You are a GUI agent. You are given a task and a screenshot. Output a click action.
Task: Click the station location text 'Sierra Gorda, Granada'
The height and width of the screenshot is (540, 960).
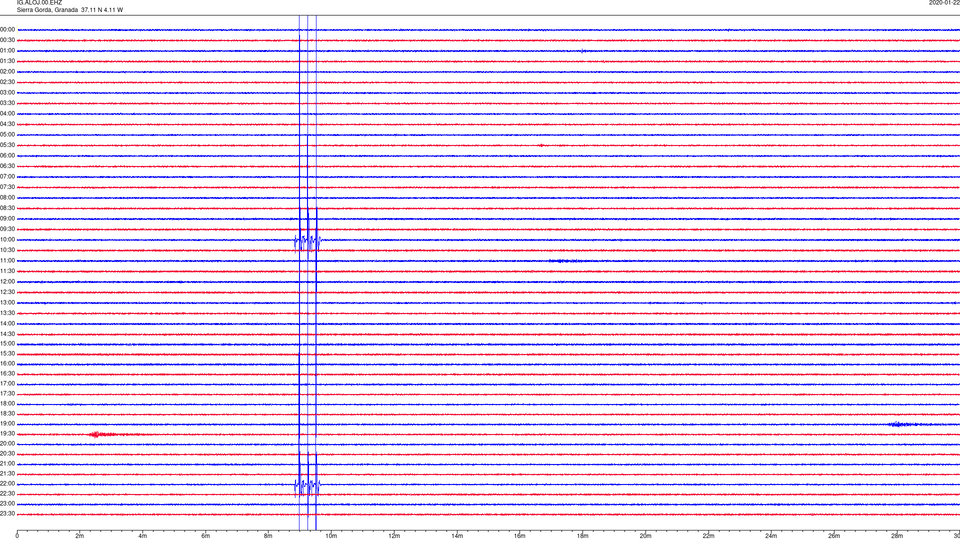point(47,10)
